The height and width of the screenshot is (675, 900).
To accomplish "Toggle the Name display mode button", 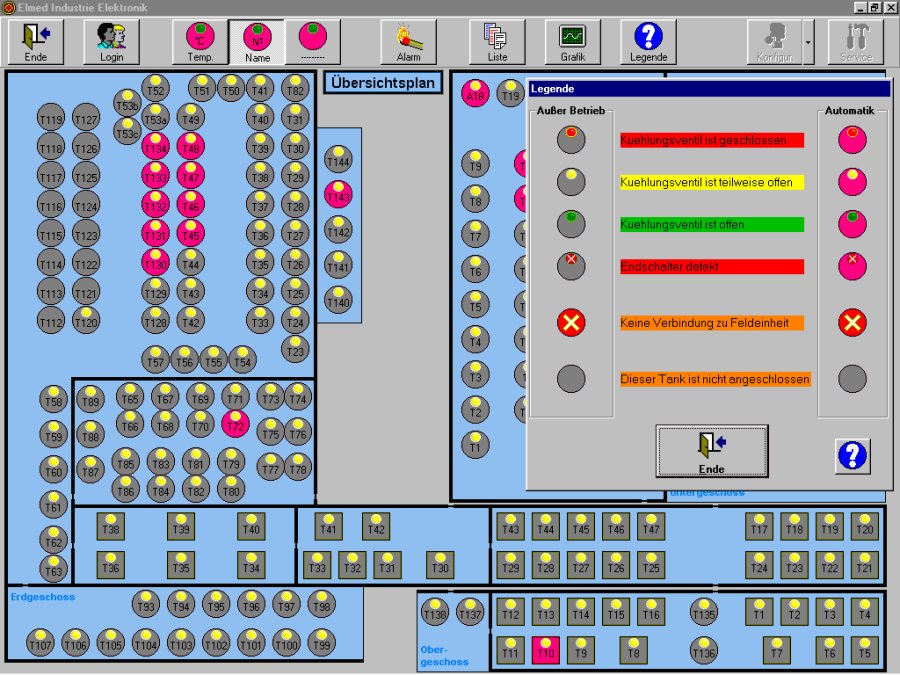I will tap(256, 41).
